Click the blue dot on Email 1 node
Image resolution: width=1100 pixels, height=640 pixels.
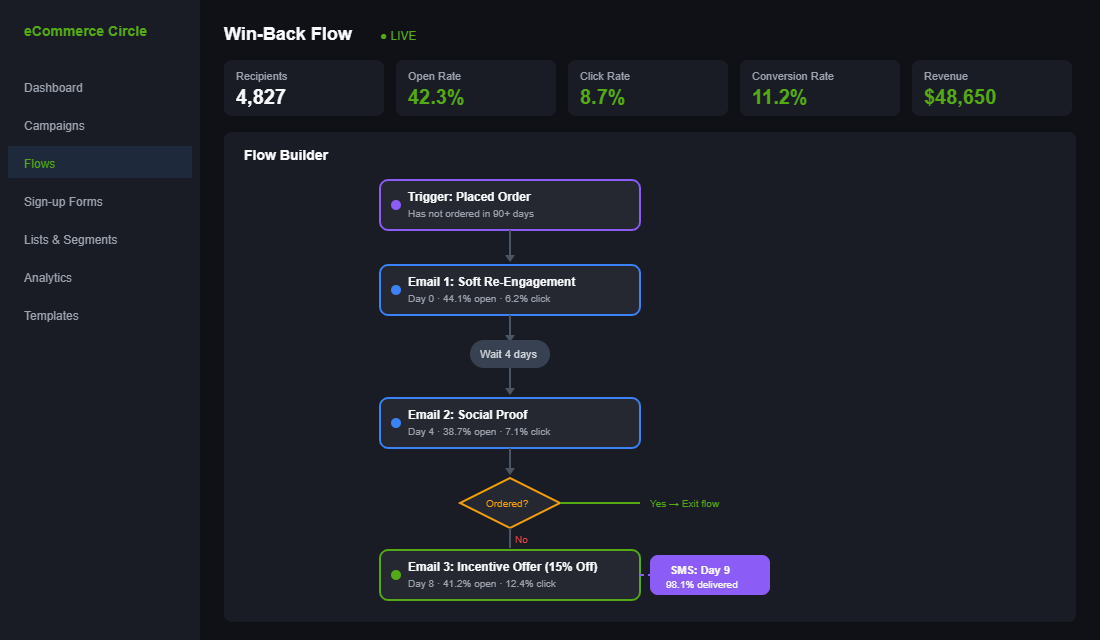pyautogui.click(x=396, y=290)
